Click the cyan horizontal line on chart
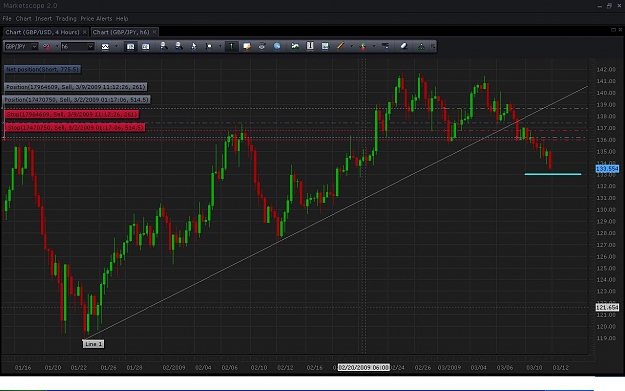Screen dimensions: 625x391 click(553, 174)
